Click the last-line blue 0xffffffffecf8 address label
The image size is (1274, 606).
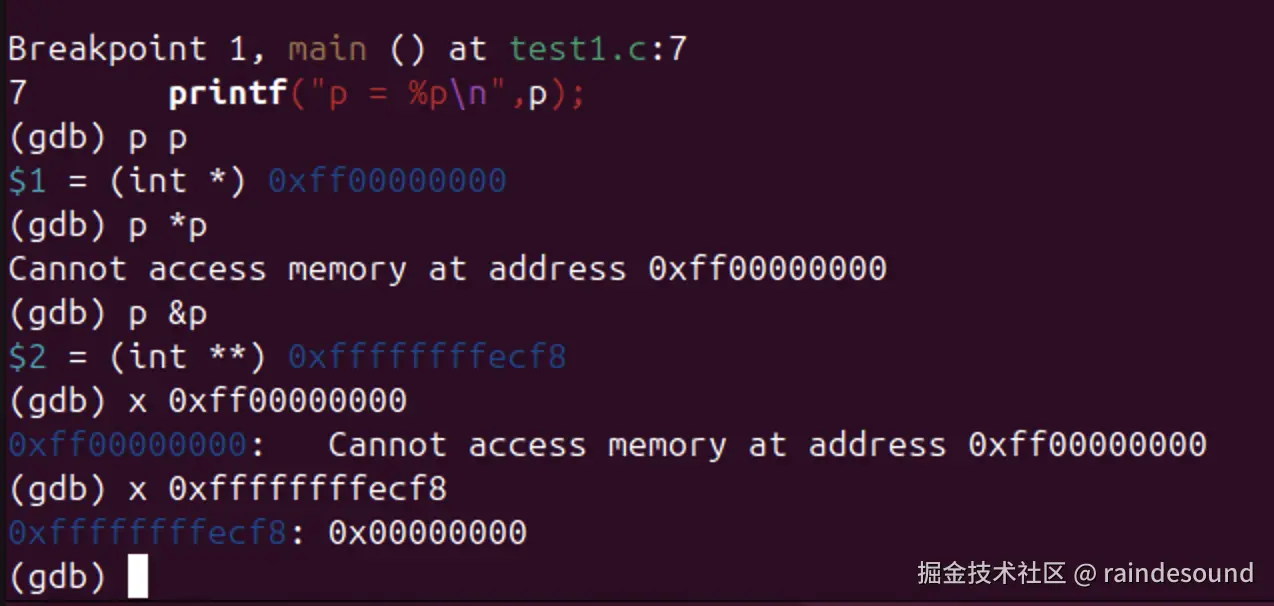(147, 533)
